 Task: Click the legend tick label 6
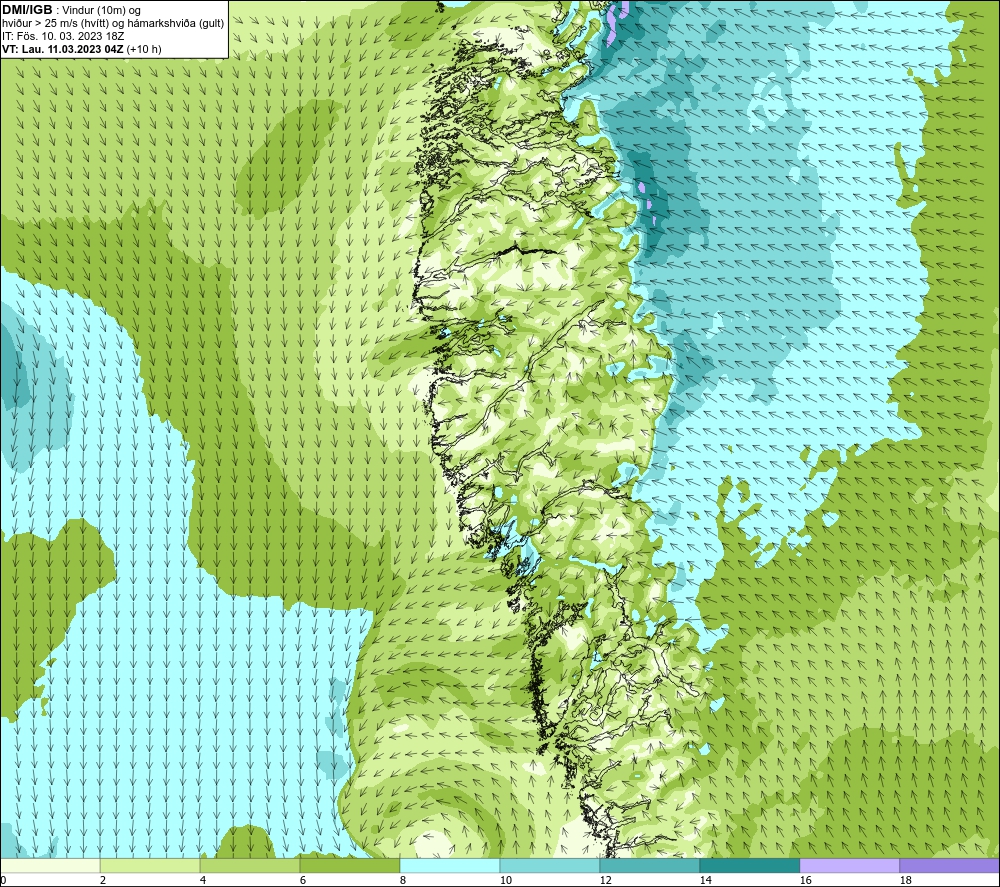click(x=303, y=881)
